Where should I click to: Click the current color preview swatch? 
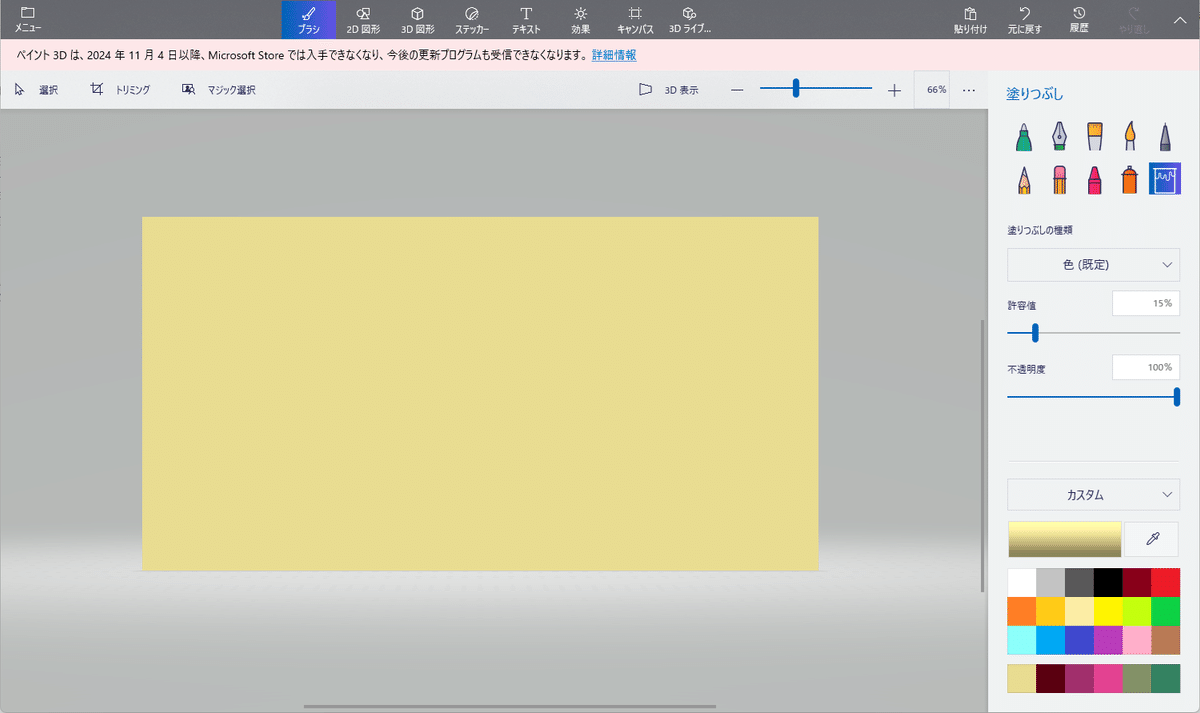(x=1065, y=539)
